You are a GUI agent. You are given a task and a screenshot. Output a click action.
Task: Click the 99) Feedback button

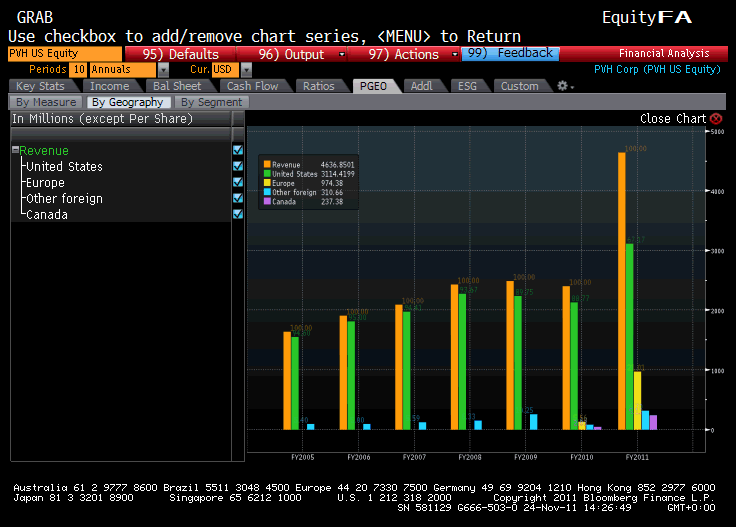[x=509, y=53]
